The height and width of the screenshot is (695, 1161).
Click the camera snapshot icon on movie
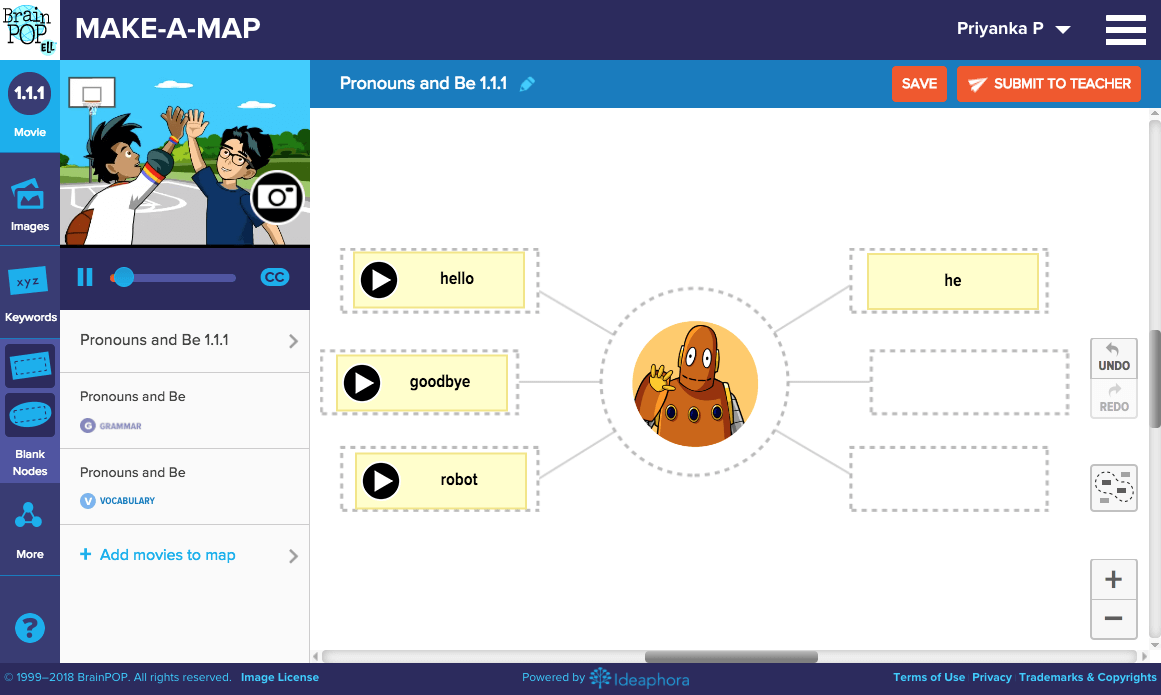coord(277,198)
